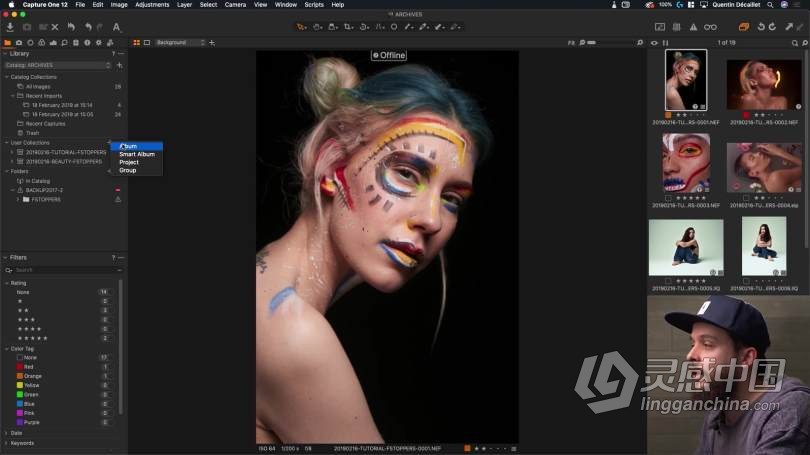Click the Import Images toolbar icon
Screen dimensions: 810x455
pyautogui.click(x=10, y=27)
